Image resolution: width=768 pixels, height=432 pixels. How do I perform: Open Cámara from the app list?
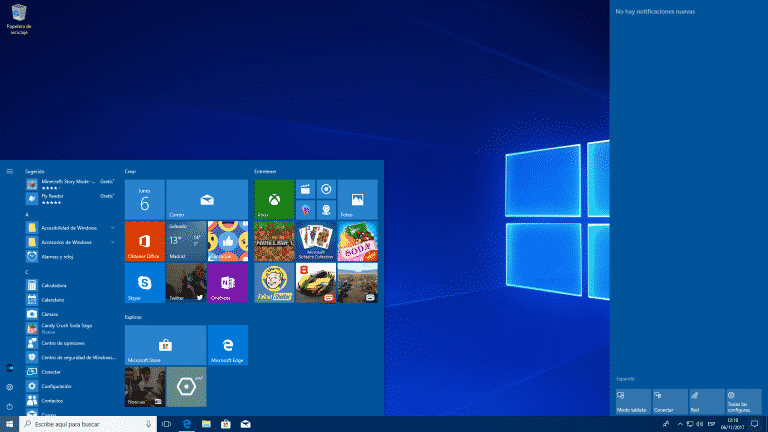(x=71, y=314)
